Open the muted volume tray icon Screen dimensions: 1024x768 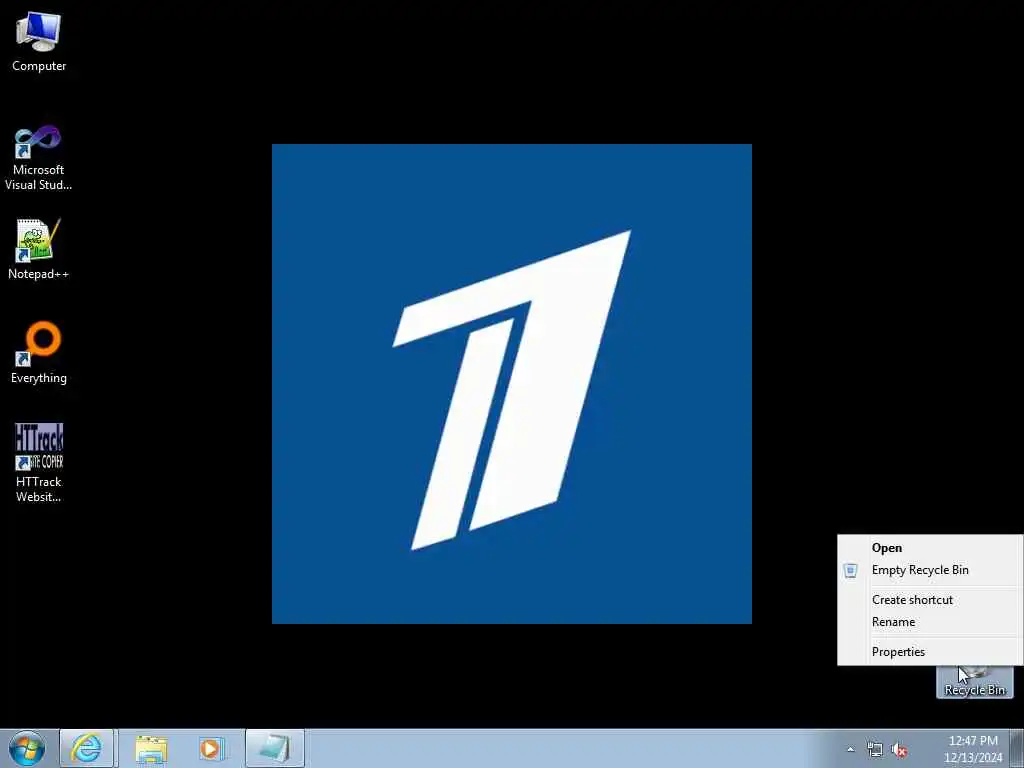pos(899,750)
